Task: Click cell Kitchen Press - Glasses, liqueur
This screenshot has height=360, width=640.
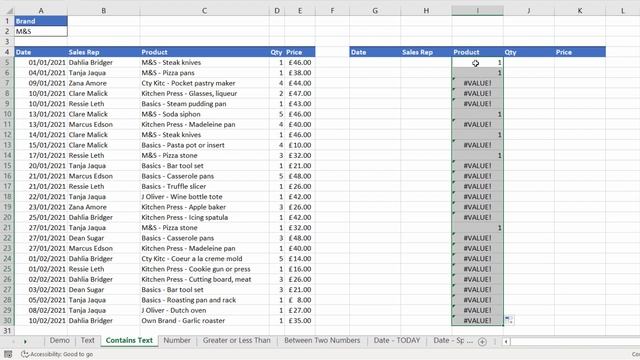Action: tap(204, 93)
